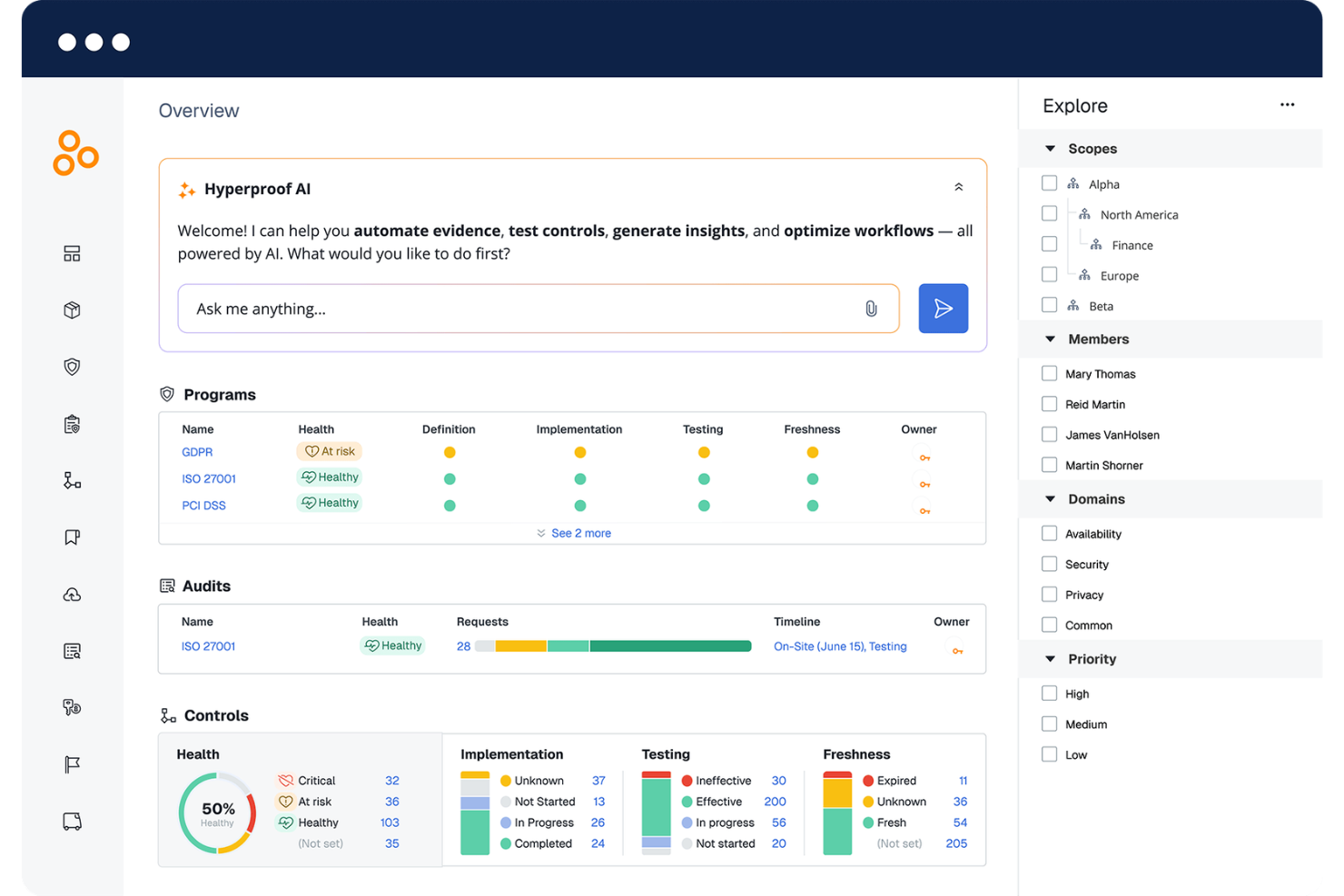Click the Audits section icon
The image size is (1344, 896).
tap(167, 586)
